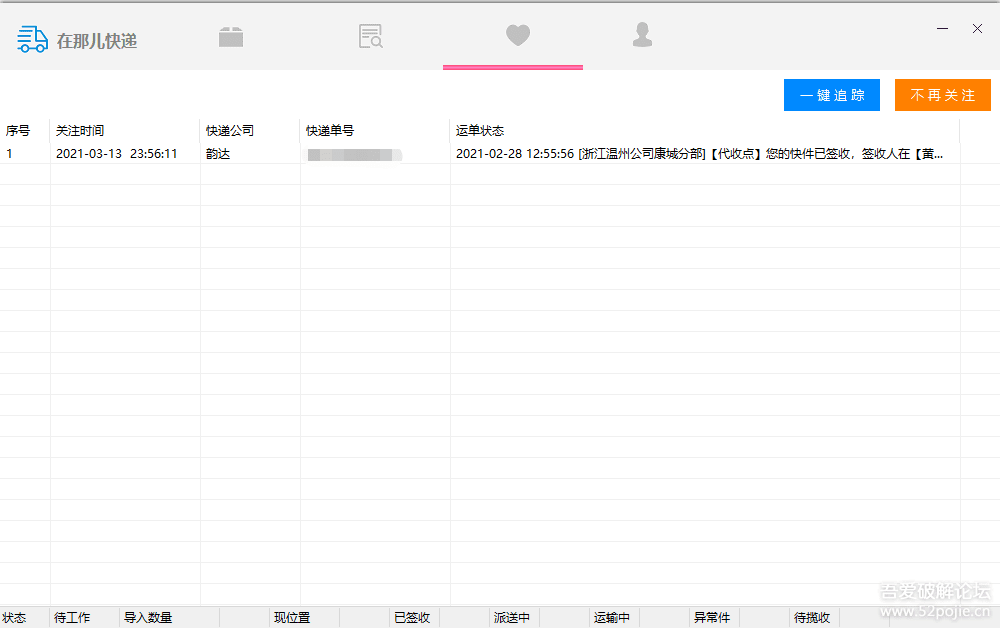This screenshot has height=628, width=1000.
Task: Click the 派送中 status bar item
Action: pos(512,617)
